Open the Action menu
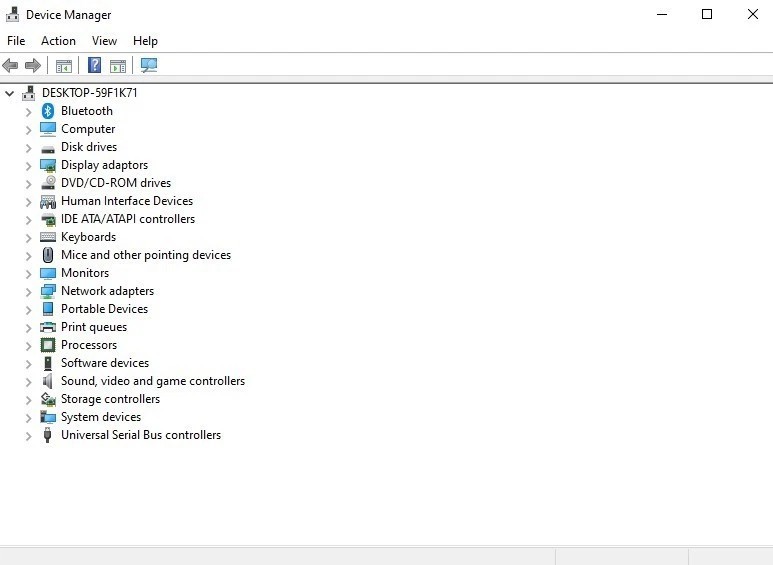The height and width of the screenshot is (565, 773). point(58,40)
